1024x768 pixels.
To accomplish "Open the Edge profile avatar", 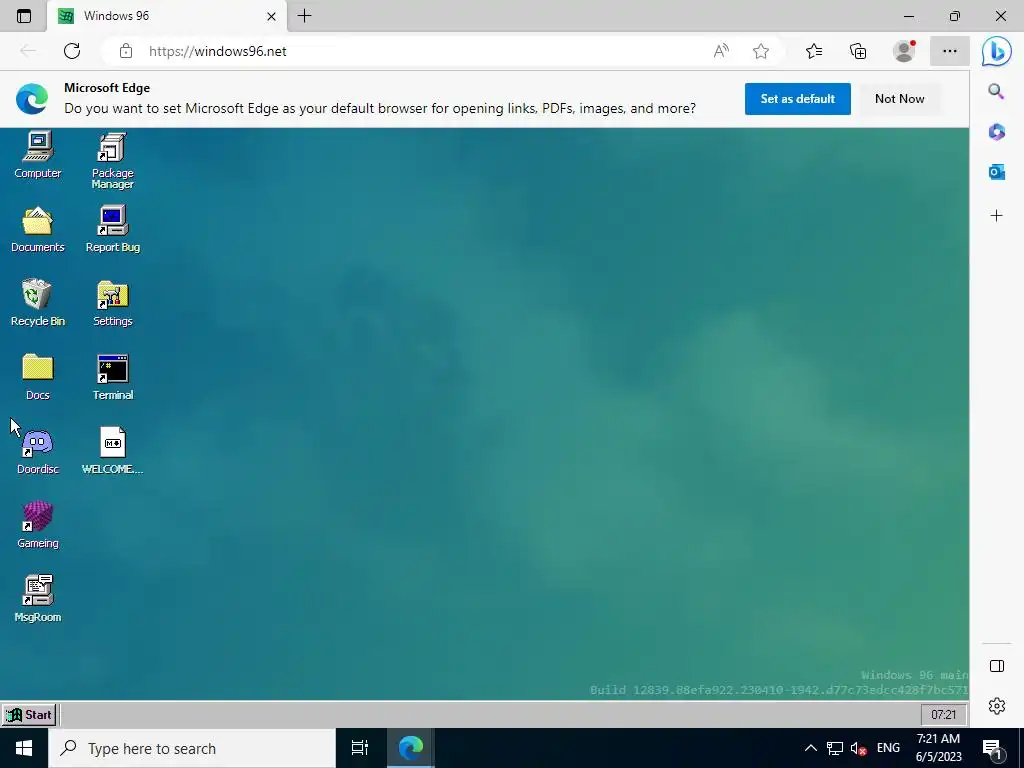I will (x=904, y=51).
